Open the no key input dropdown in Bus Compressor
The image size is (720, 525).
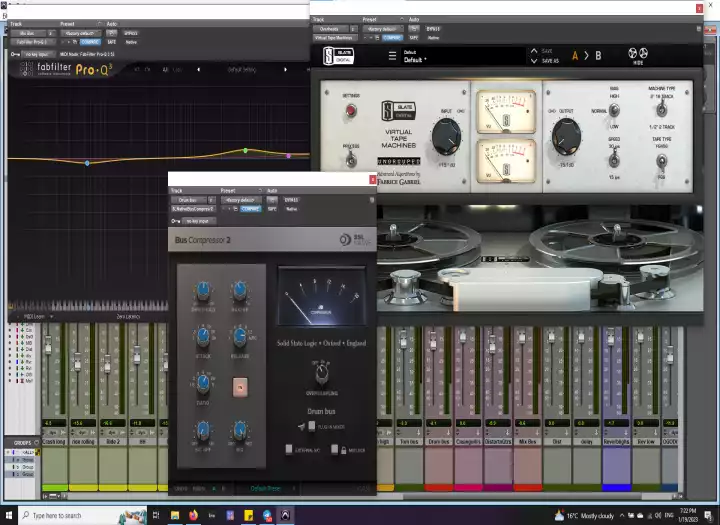pyautogui.click(x=198, y=221)
